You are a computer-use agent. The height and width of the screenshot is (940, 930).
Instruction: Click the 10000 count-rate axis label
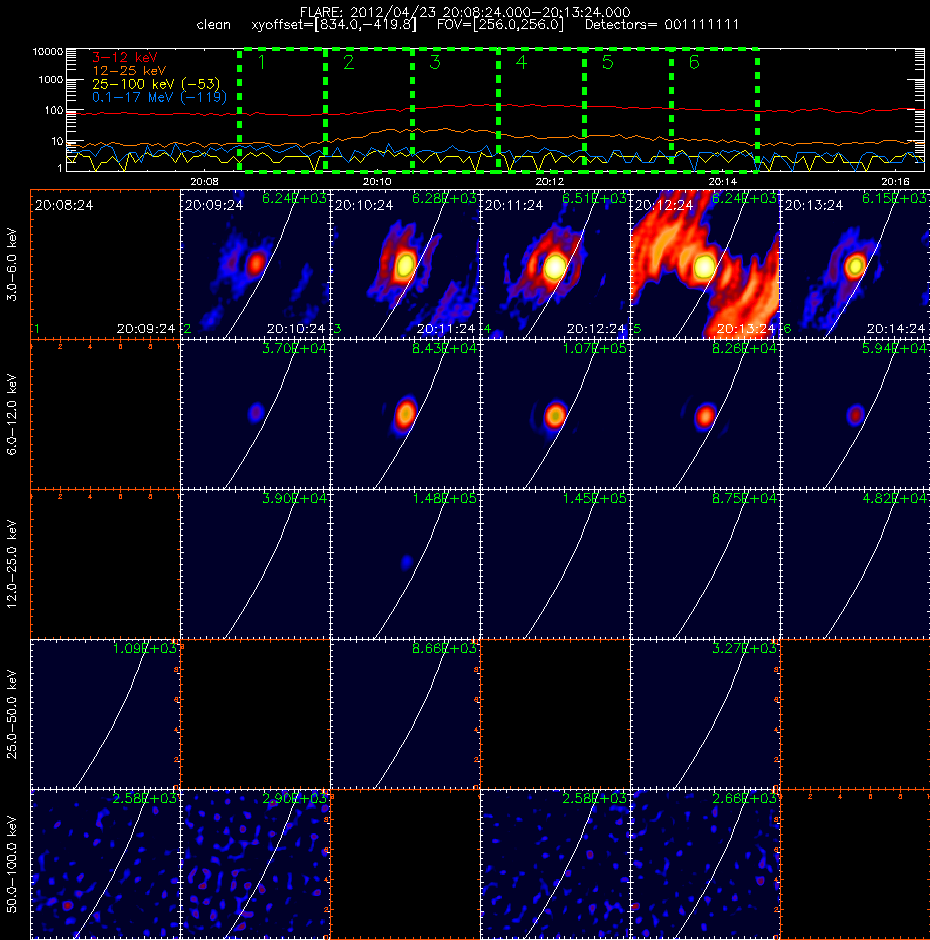click(48, 52)
